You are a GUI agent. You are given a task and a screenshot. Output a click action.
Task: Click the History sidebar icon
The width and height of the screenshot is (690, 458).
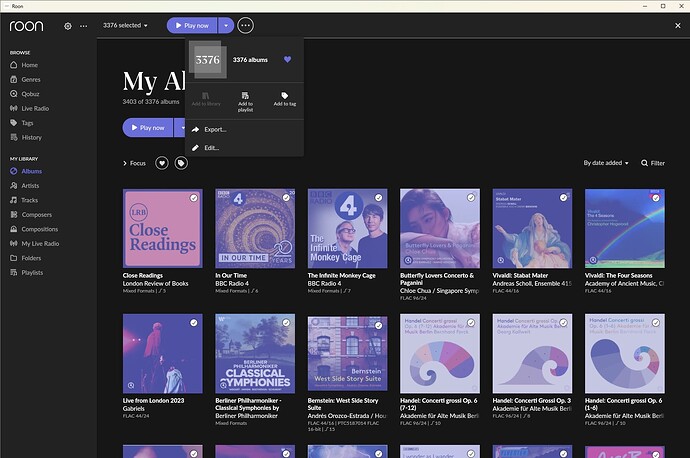tap(14, 137)
